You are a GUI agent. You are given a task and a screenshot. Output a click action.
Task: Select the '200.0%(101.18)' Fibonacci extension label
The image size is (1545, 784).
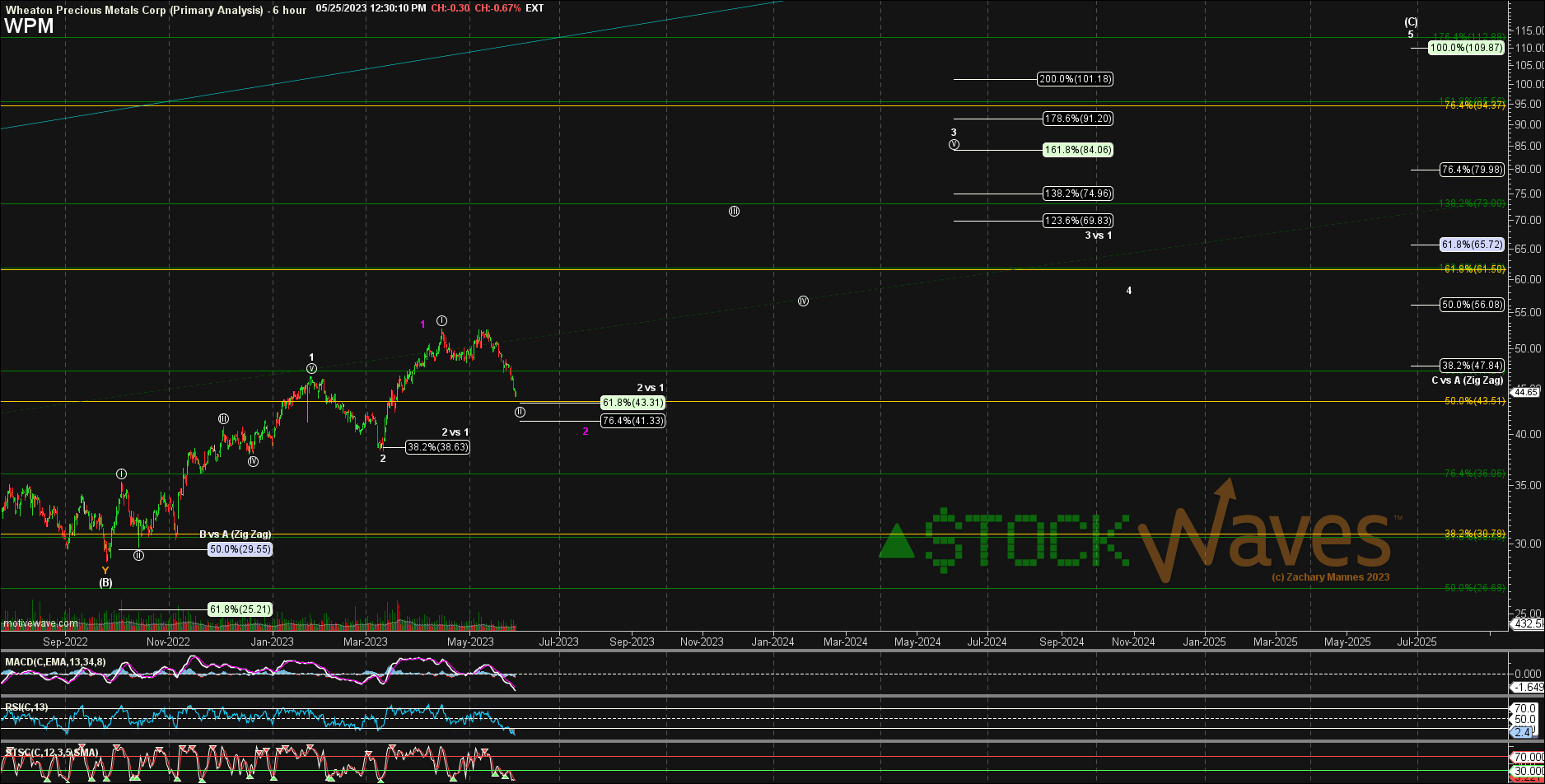(x=1076, y=79)
